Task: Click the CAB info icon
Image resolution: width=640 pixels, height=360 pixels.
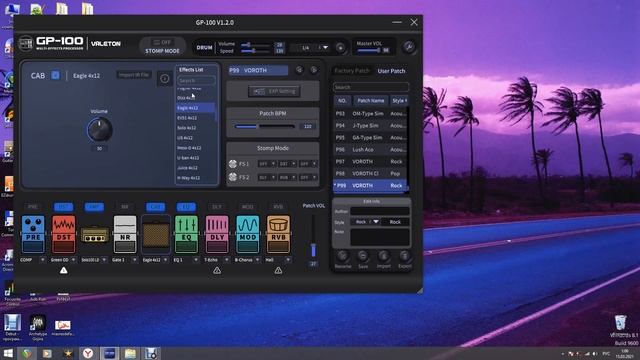Action: tap(164, 78)
